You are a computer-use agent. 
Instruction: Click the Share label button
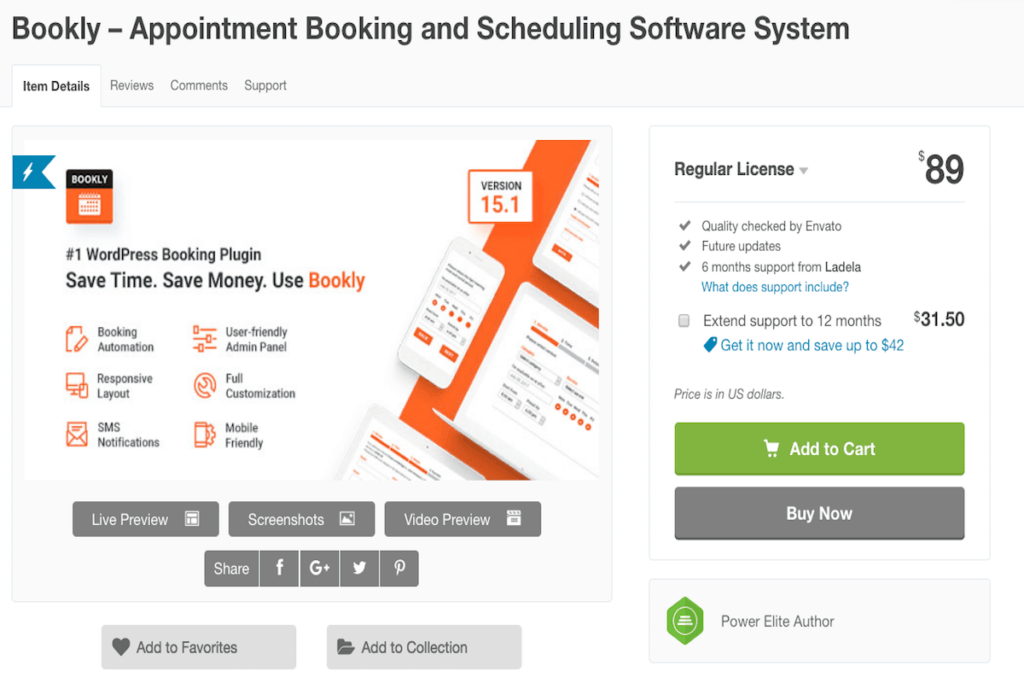tap(231, 569)
